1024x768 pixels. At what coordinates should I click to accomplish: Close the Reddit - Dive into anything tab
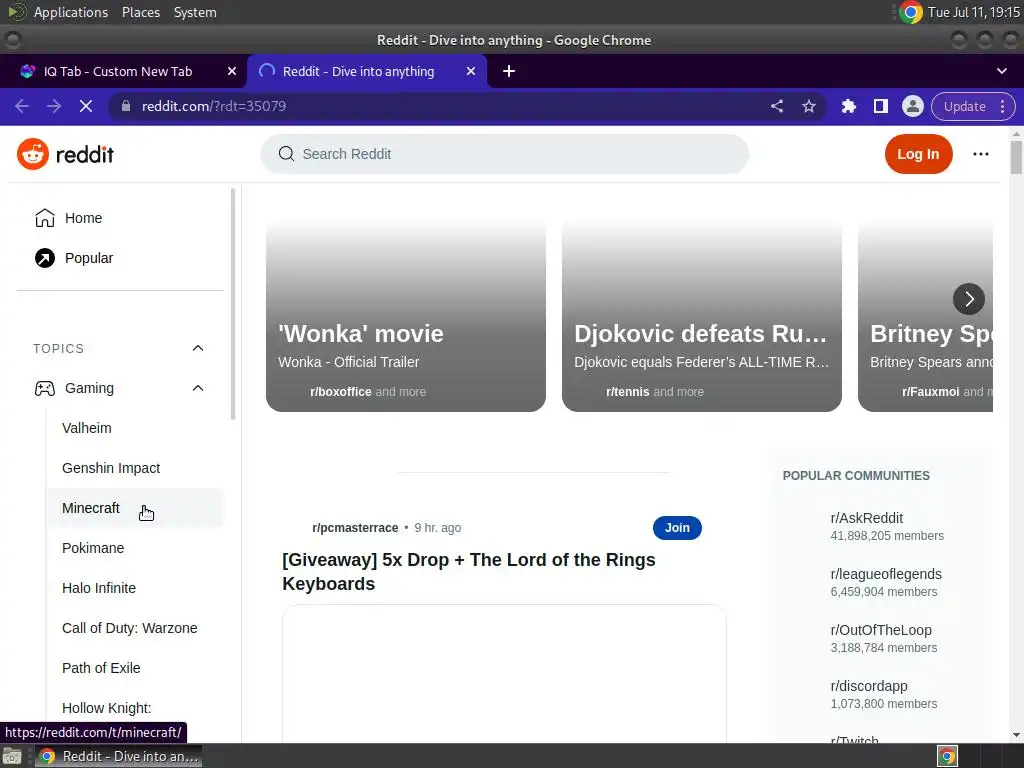471,71
